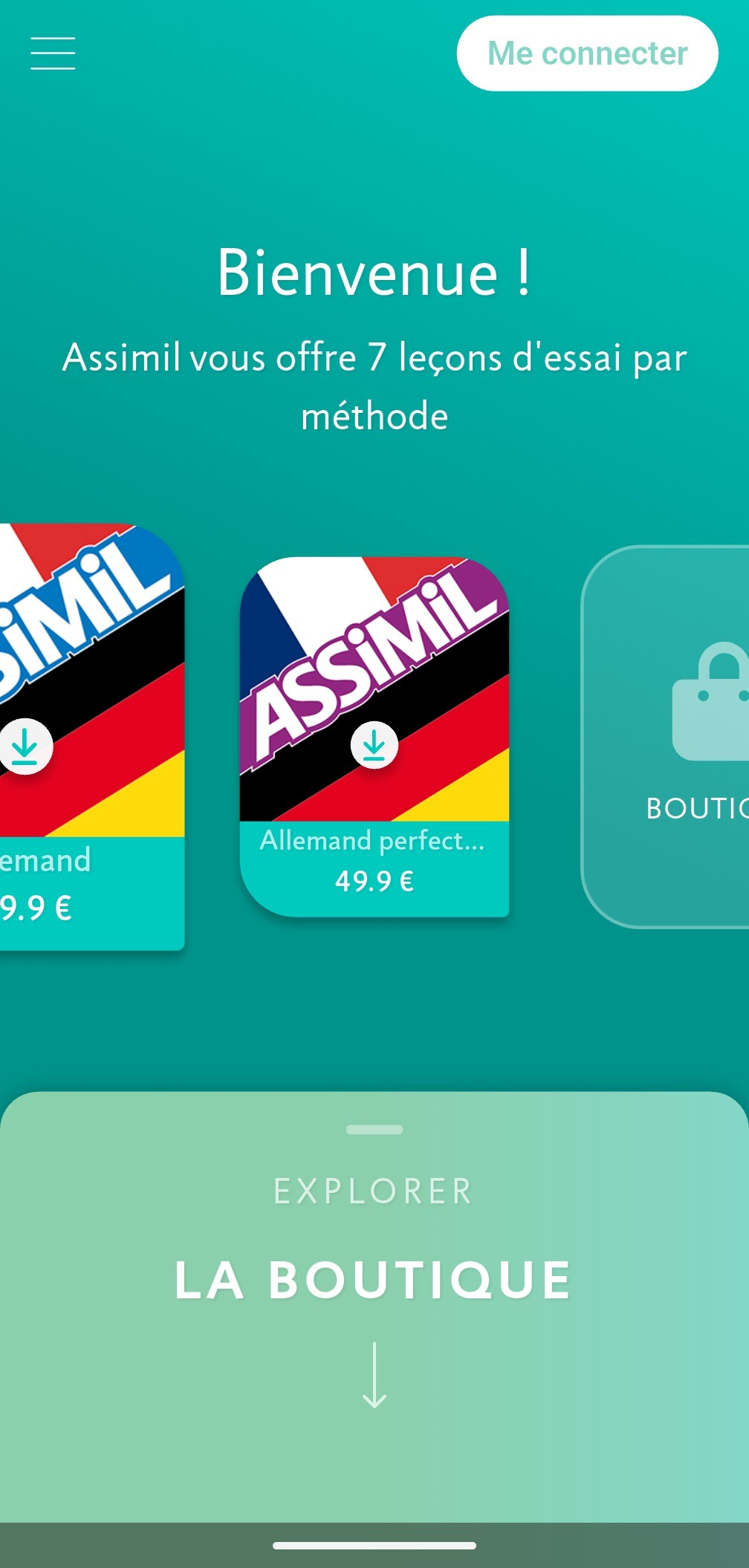Tap the price on left Allemand card
749x1568 pixels.
coord(36,908)
